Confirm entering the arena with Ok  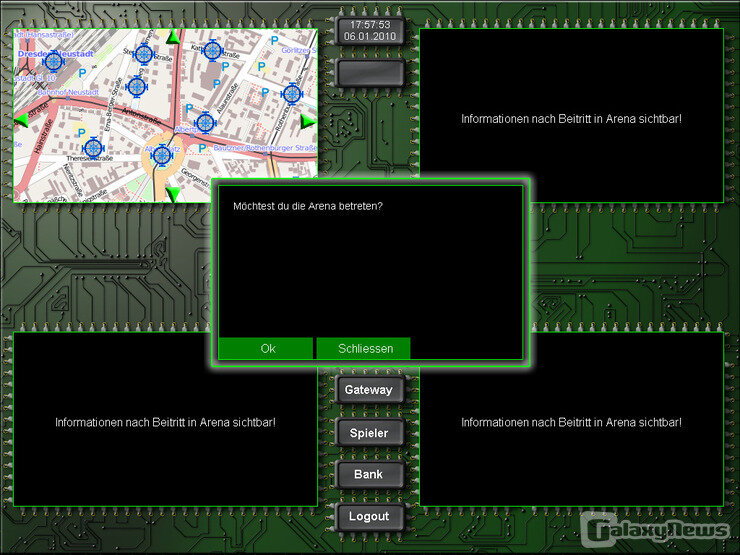[x=266, y=348]
